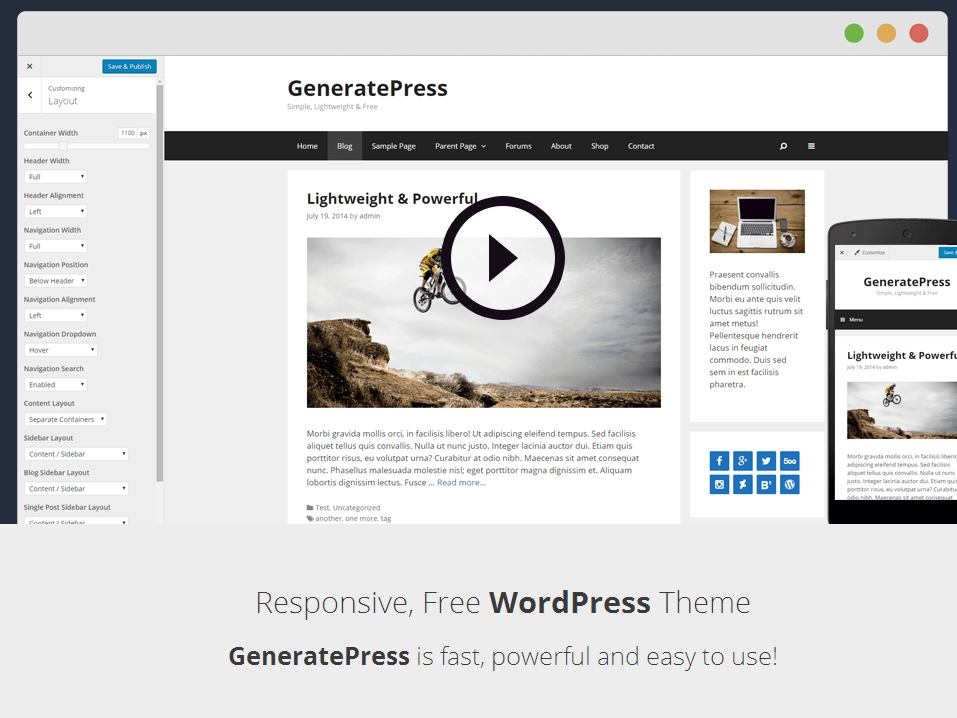Click the Facebook social icon

(719, 461)
